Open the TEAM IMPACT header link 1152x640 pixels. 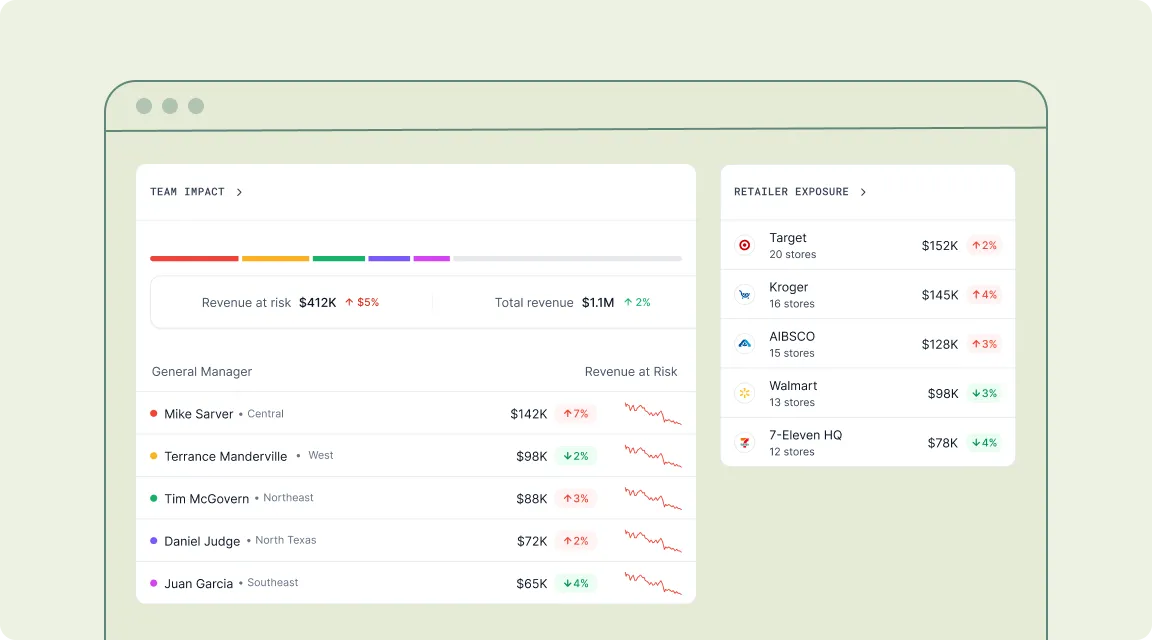pyautogui.click(x=187, y=192)
